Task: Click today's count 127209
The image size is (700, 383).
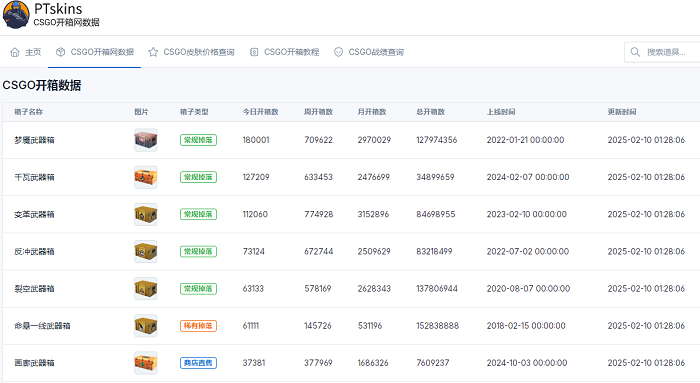Action: coord(256,177)
